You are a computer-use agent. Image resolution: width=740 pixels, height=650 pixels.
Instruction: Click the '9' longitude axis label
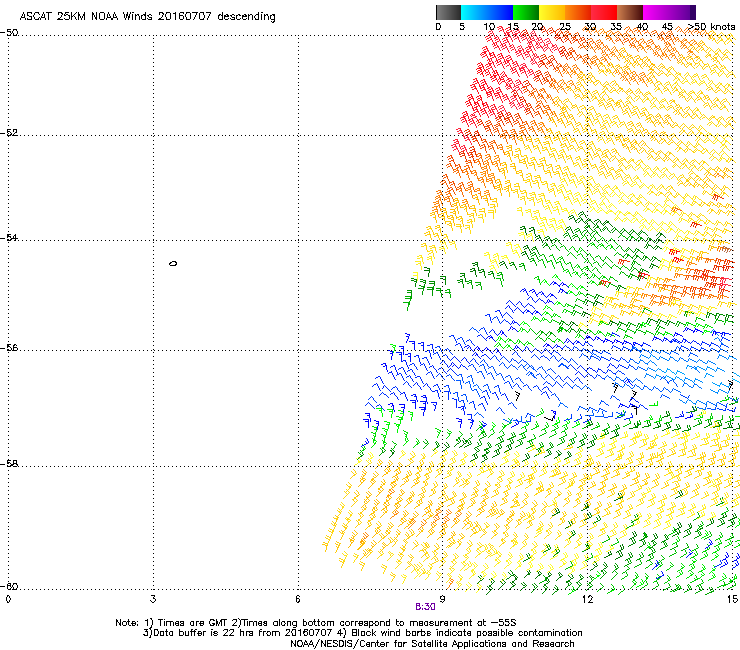(442, 599)
